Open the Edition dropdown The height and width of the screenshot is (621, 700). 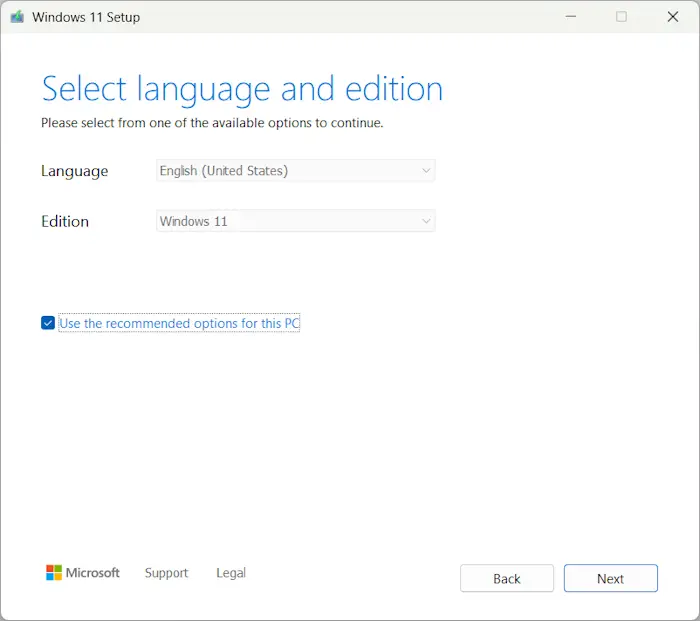[x=296, y=221]
